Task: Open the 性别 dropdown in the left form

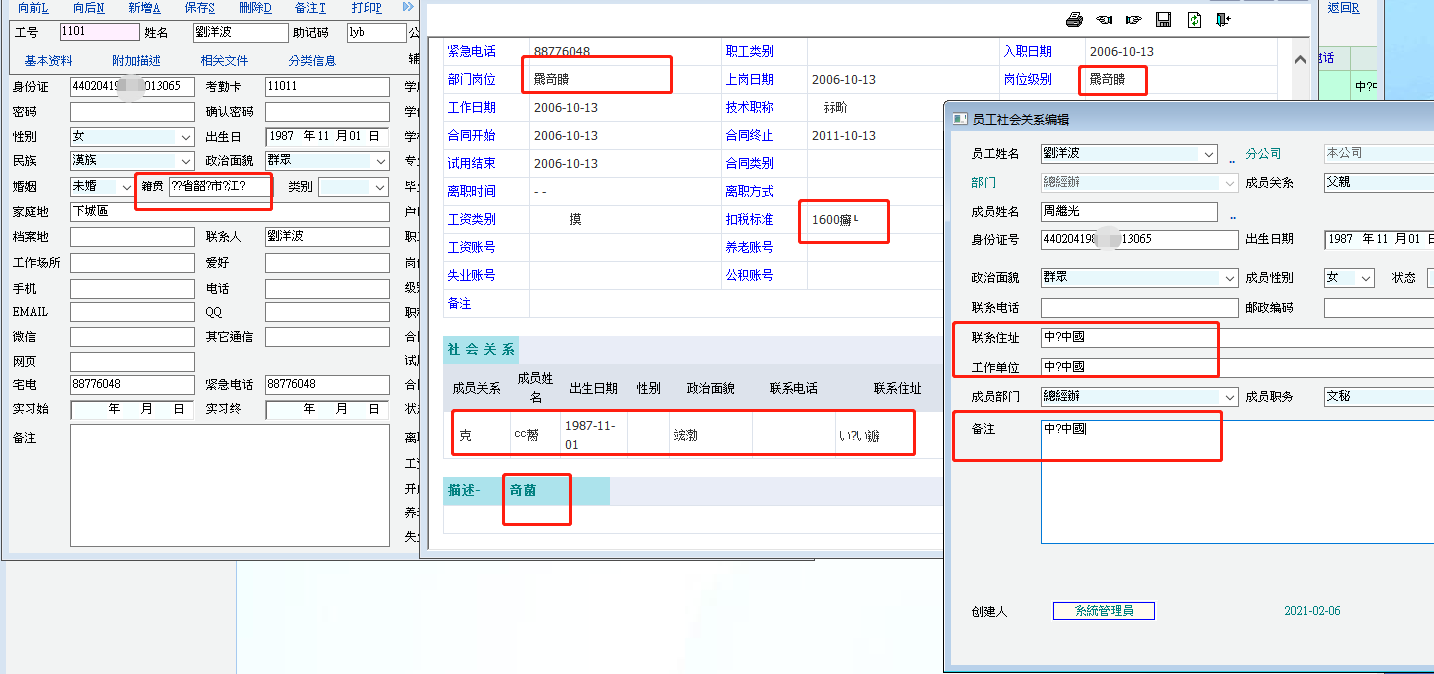Action: (185, 136)
